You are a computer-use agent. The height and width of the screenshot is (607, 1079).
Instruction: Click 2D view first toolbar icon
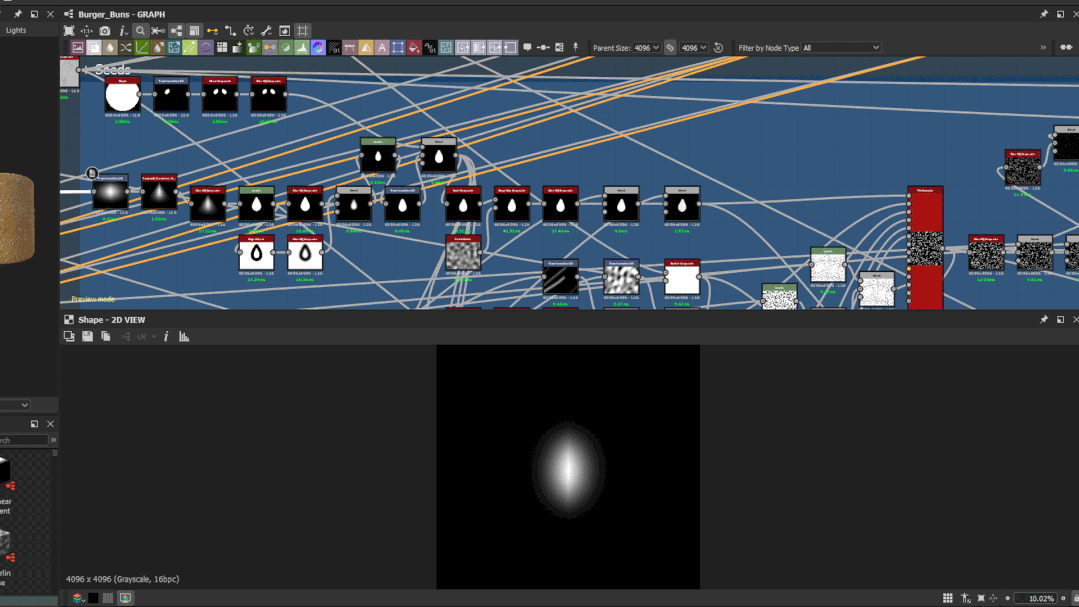coord(69,337)
